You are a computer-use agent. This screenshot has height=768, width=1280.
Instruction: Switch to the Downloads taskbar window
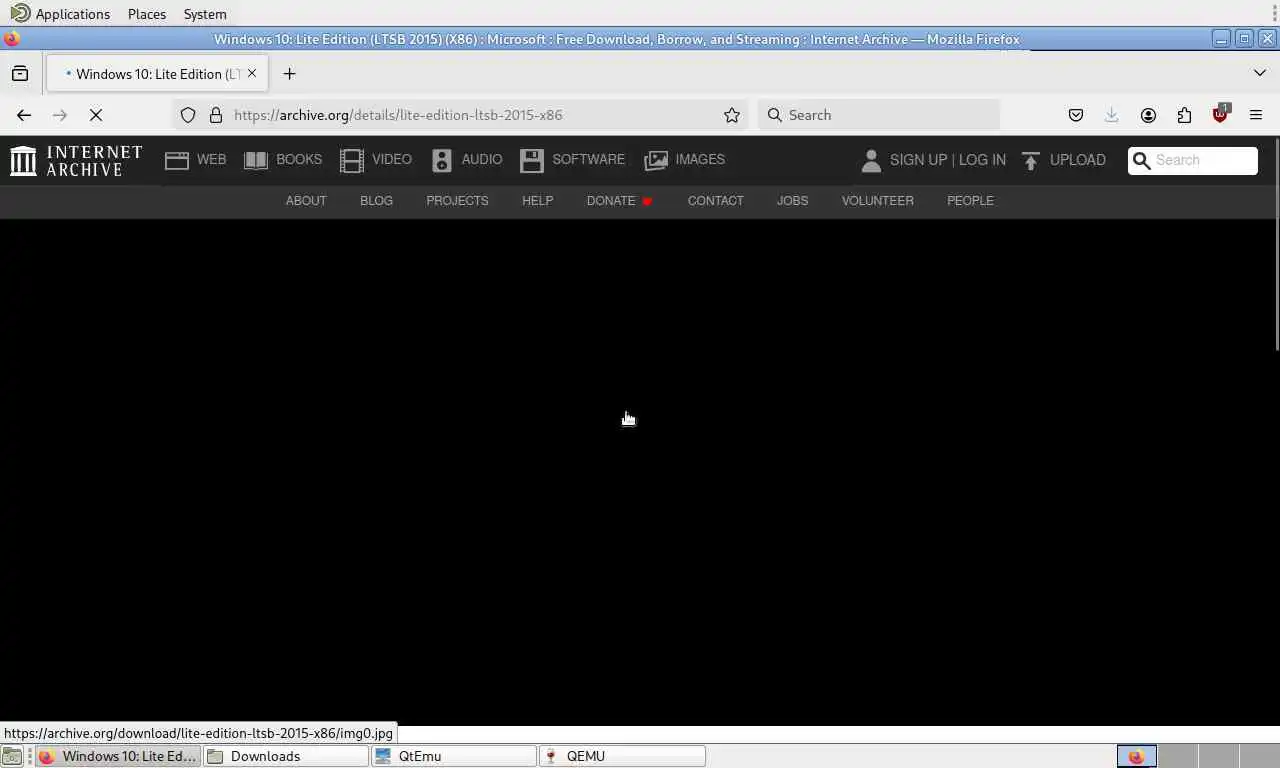tap(286, 756)
